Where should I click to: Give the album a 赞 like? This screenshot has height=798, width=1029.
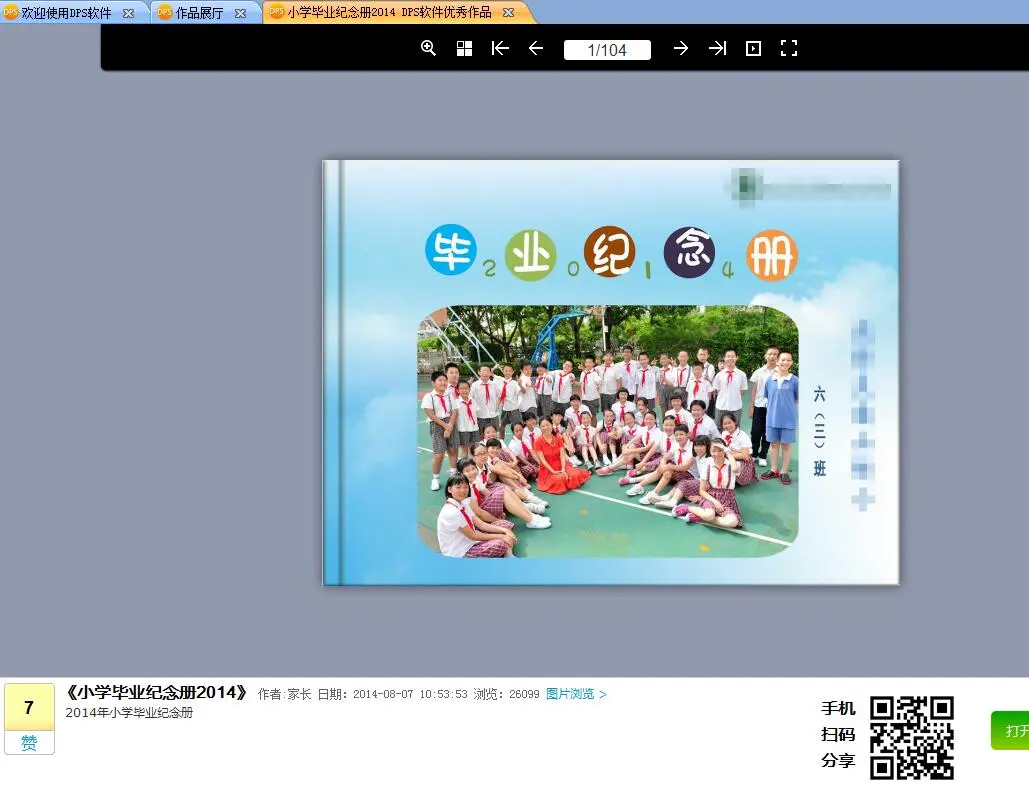[28, 742]
